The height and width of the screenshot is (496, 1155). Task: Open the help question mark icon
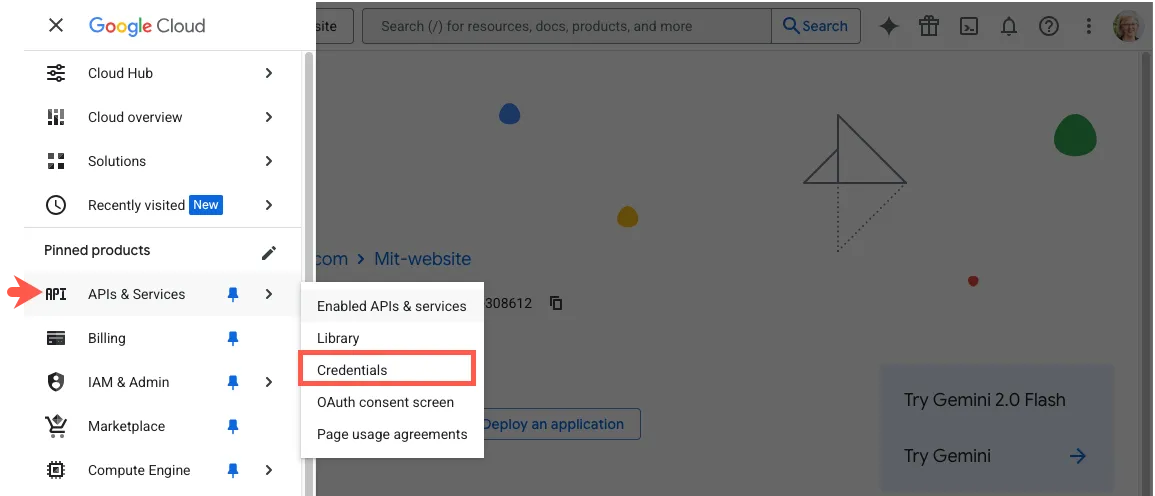coord(1048,27)
